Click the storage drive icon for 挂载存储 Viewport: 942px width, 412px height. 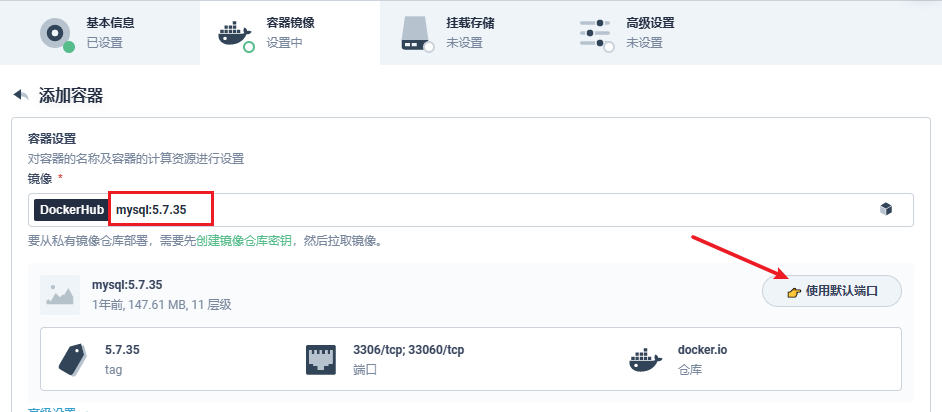[416, 33]
